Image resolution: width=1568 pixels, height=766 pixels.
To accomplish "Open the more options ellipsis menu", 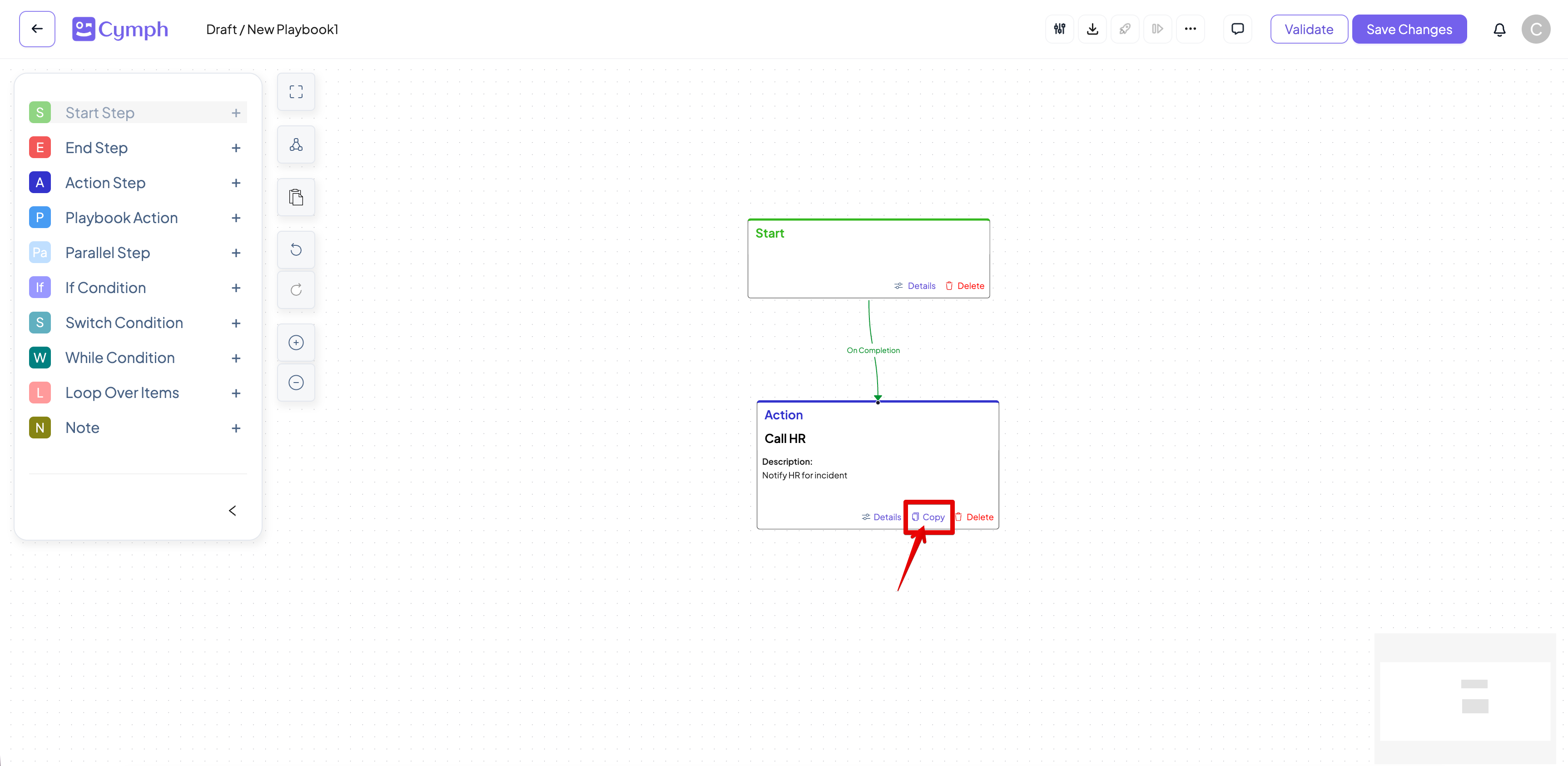I will click(x=1191, y=29).
